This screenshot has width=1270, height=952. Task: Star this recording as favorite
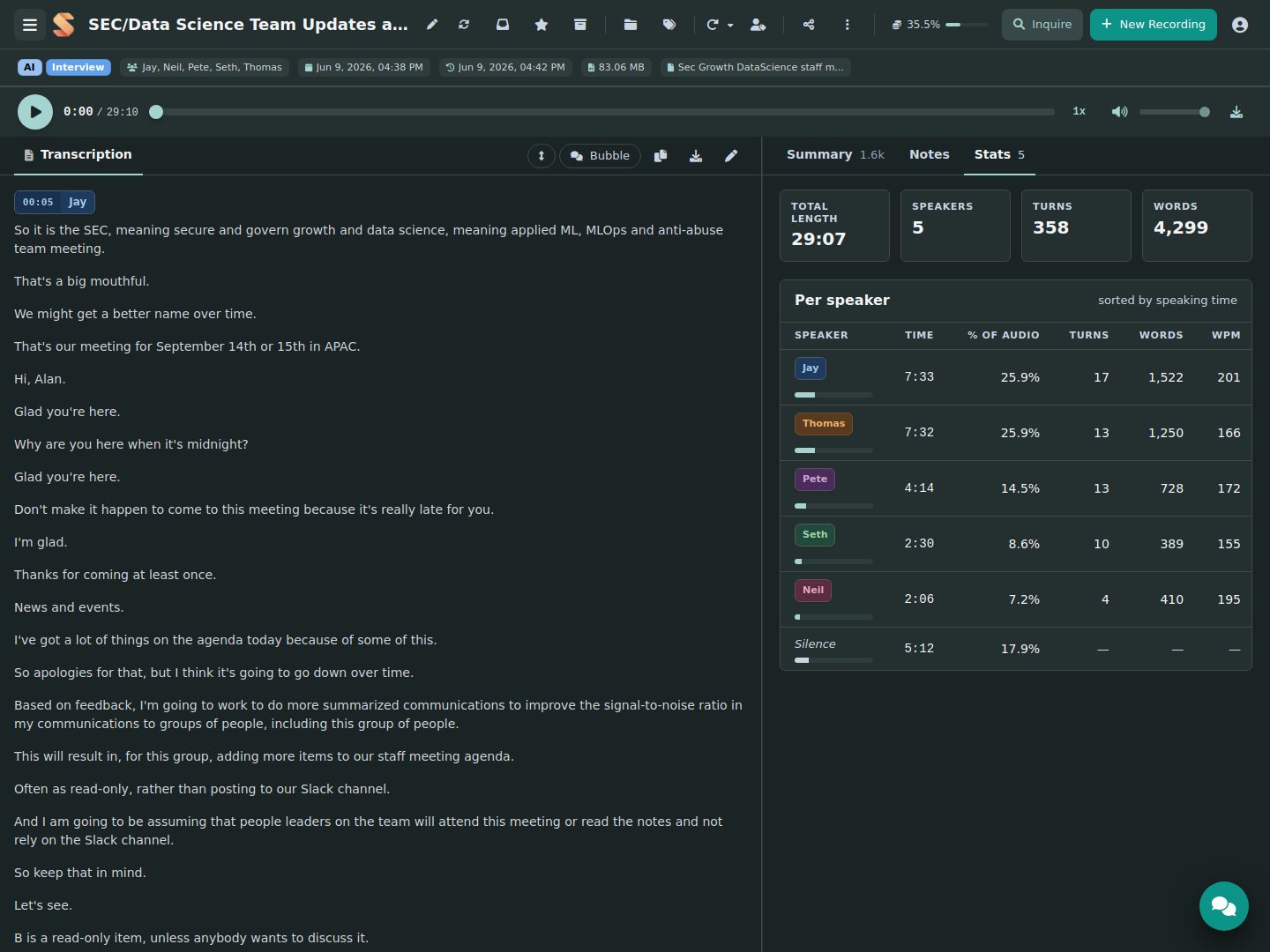[542, 25]
